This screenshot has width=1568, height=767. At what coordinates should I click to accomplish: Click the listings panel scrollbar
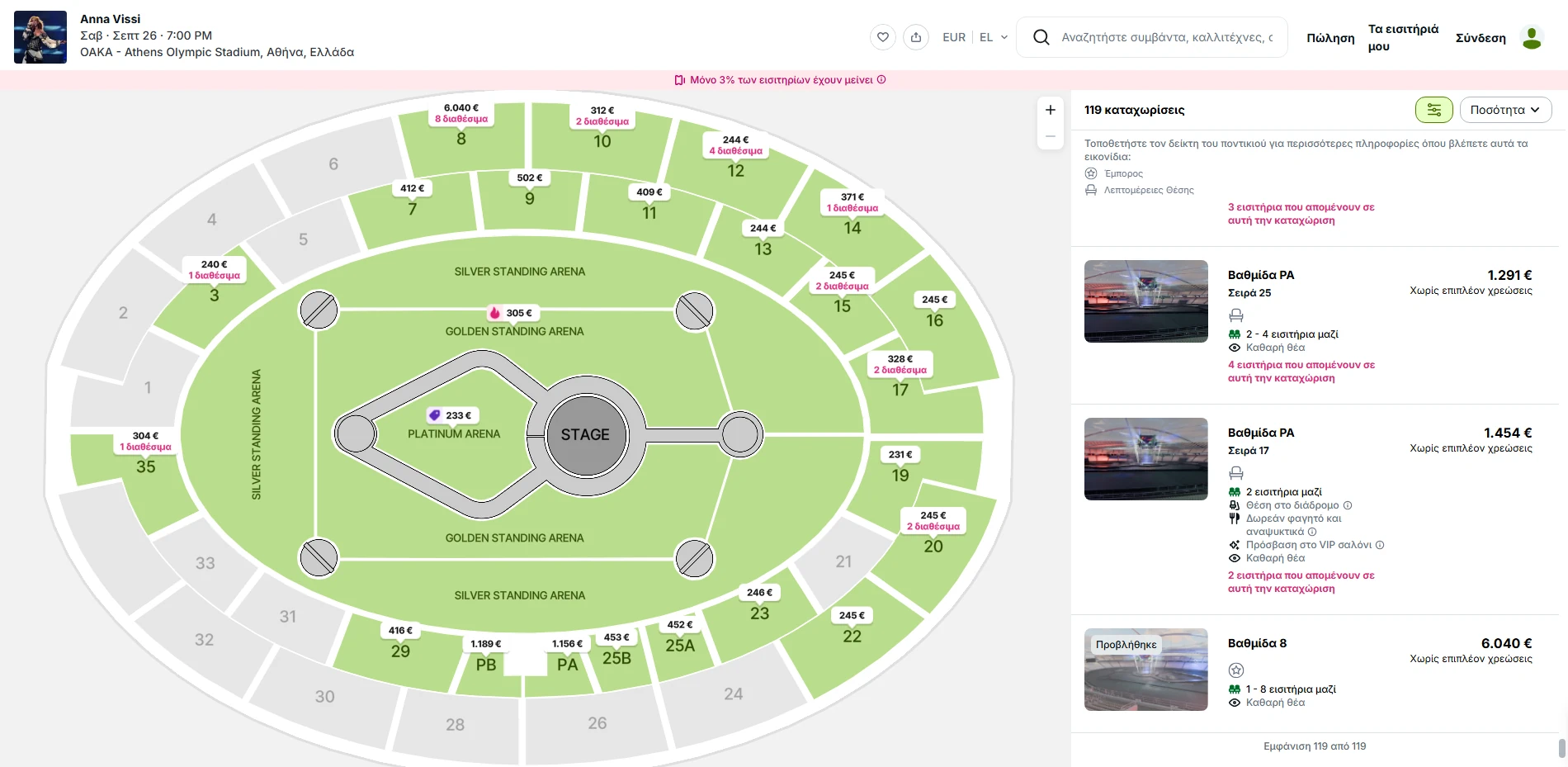tap(1561, 747)
